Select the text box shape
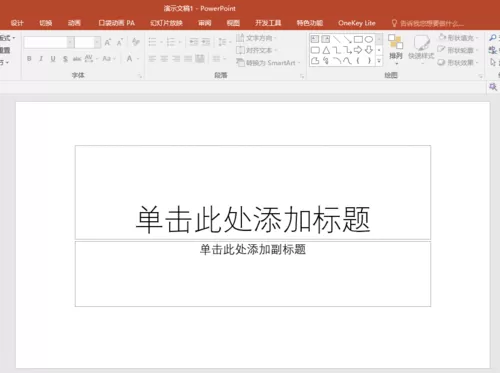 pyautogui.click(x=315, y=39)
